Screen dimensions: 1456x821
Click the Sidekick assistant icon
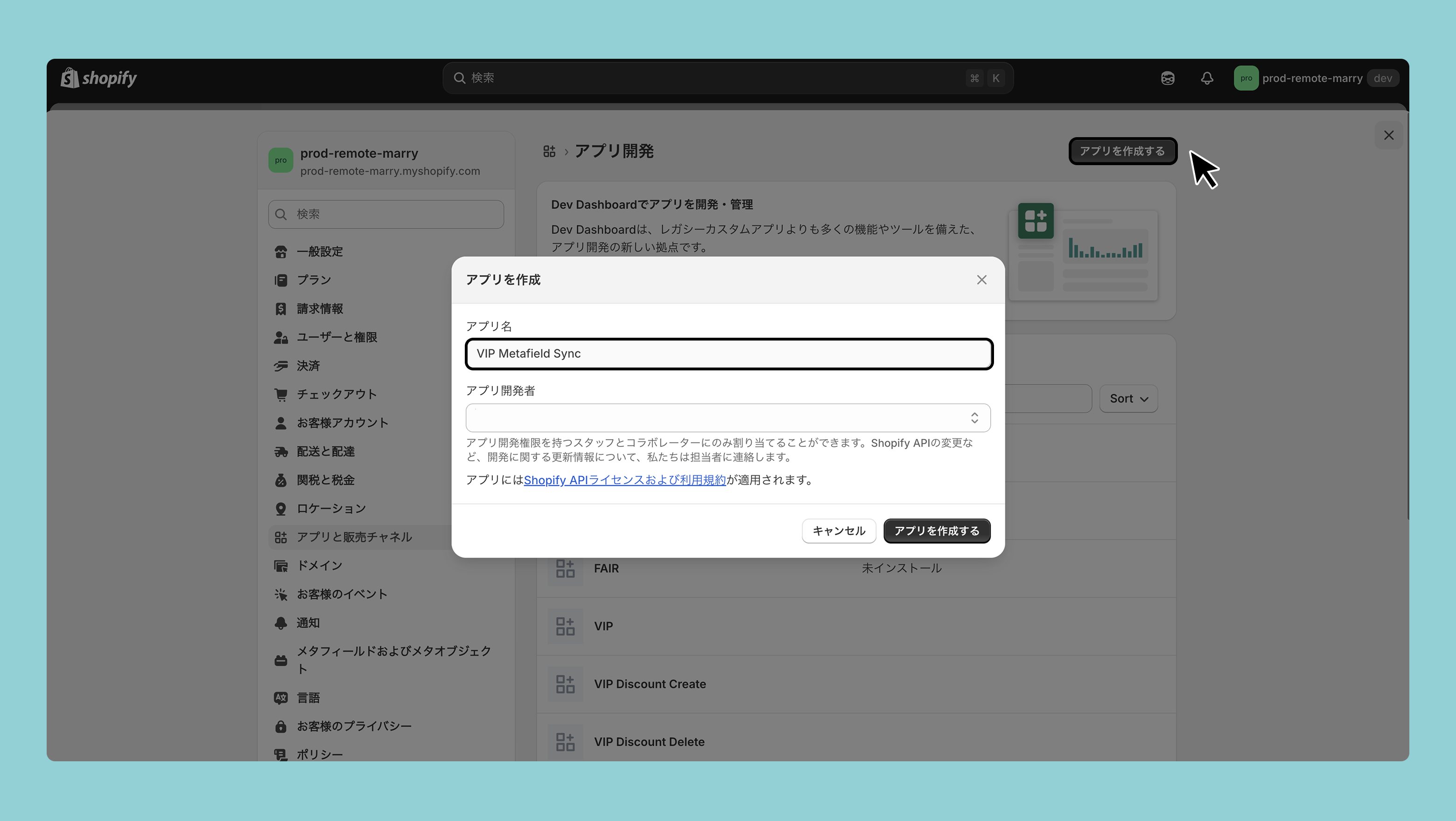pos(1168,78)
